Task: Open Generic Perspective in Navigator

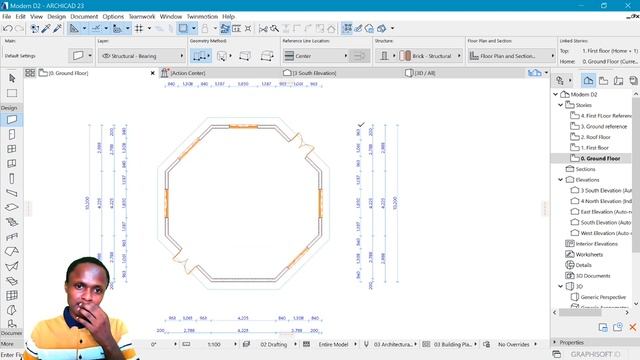Action: 603,297
